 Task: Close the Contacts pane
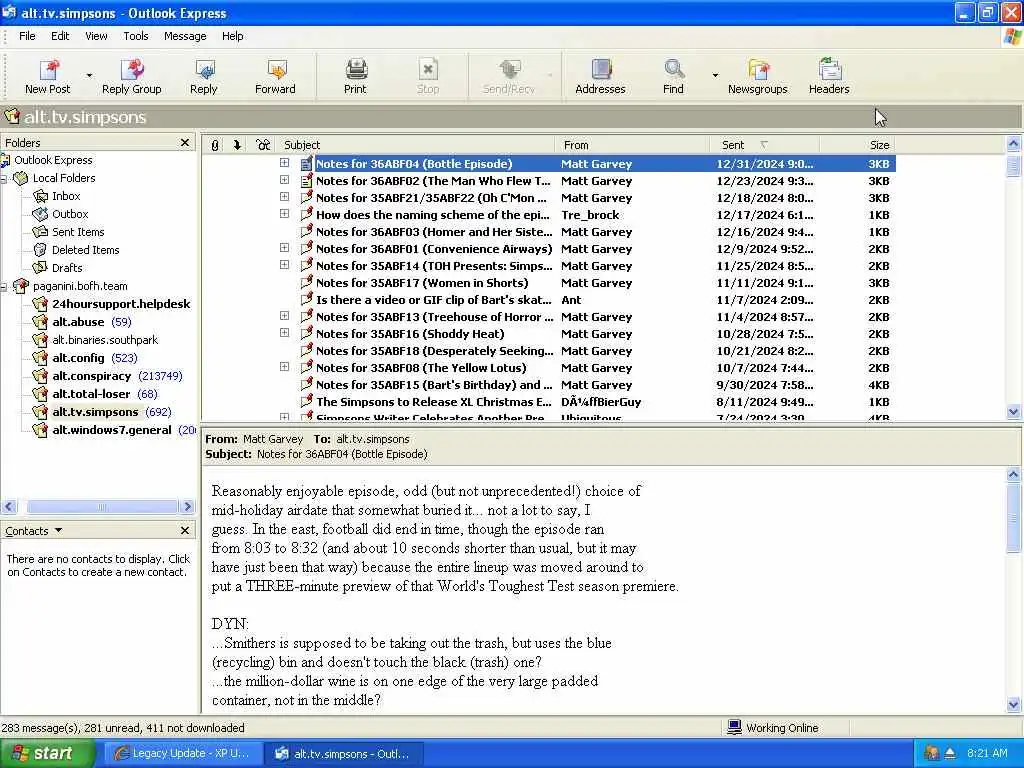coord(185,530)
